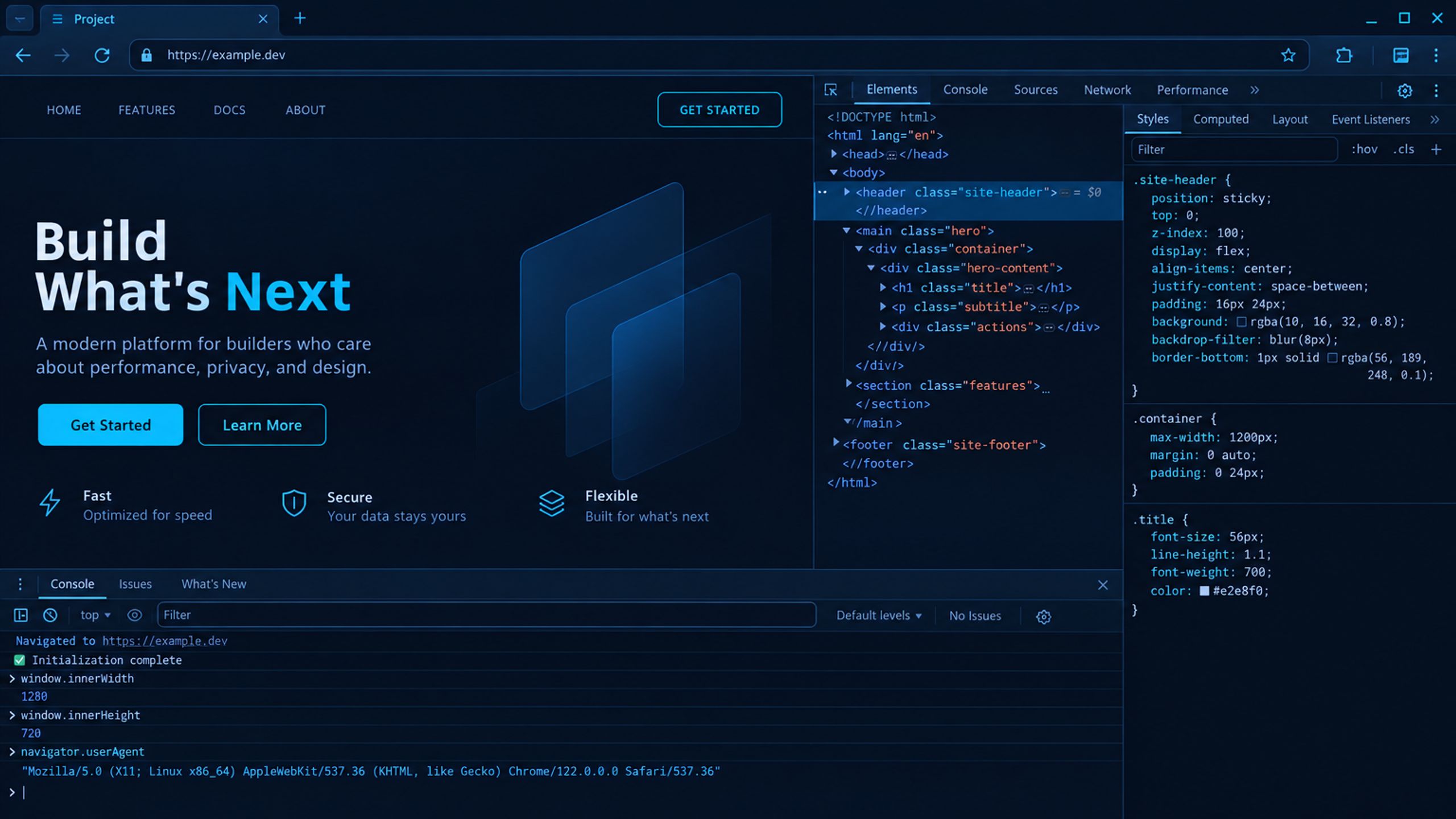Bookmark page with the star icon
This screenshot has width=1456, height=819.
click(x=1288, y=55)
